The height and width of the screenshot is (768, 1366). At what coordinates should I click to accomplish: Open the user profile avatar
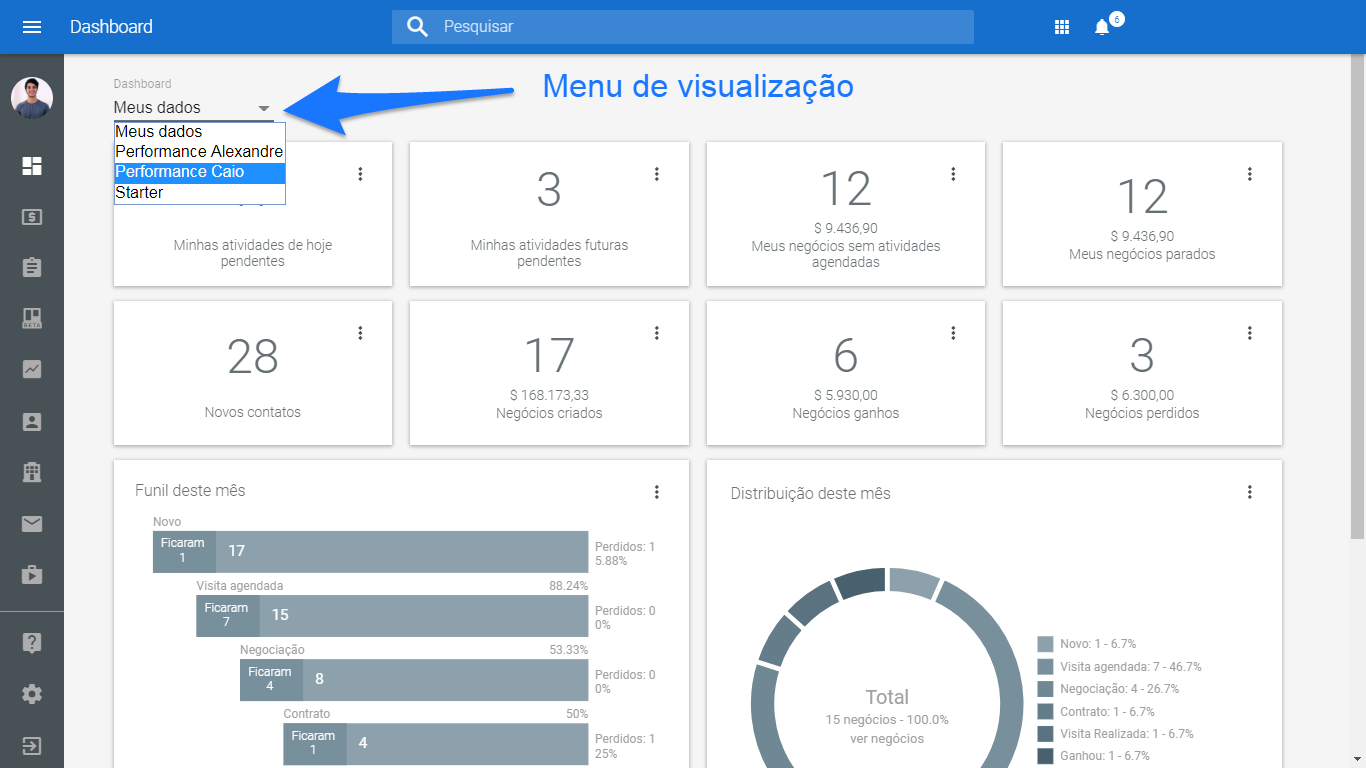point(32,98)
